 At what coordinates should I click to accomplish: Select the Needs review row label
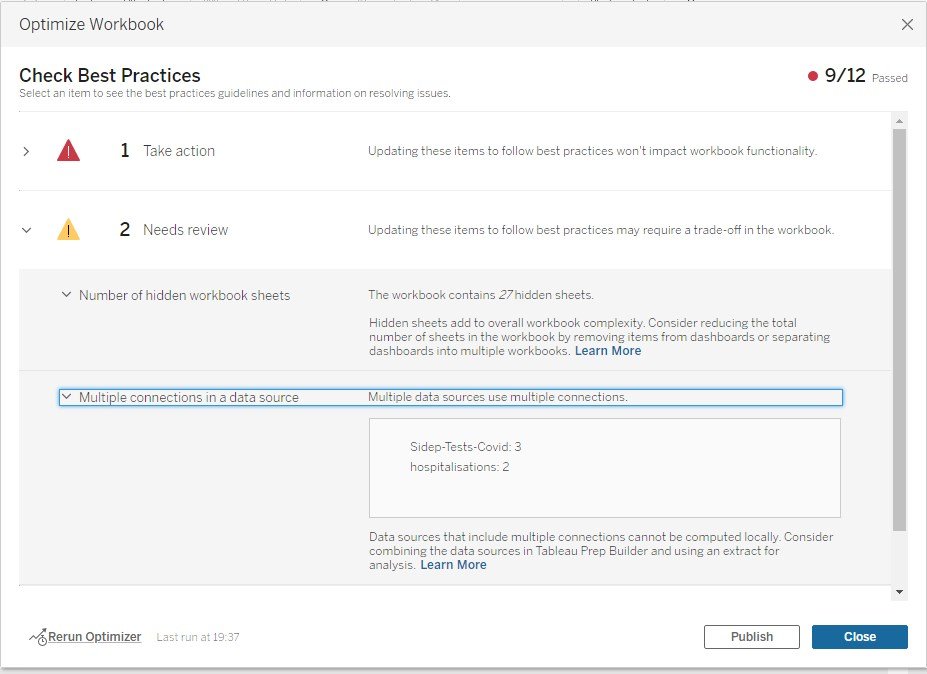coord(186,229)
